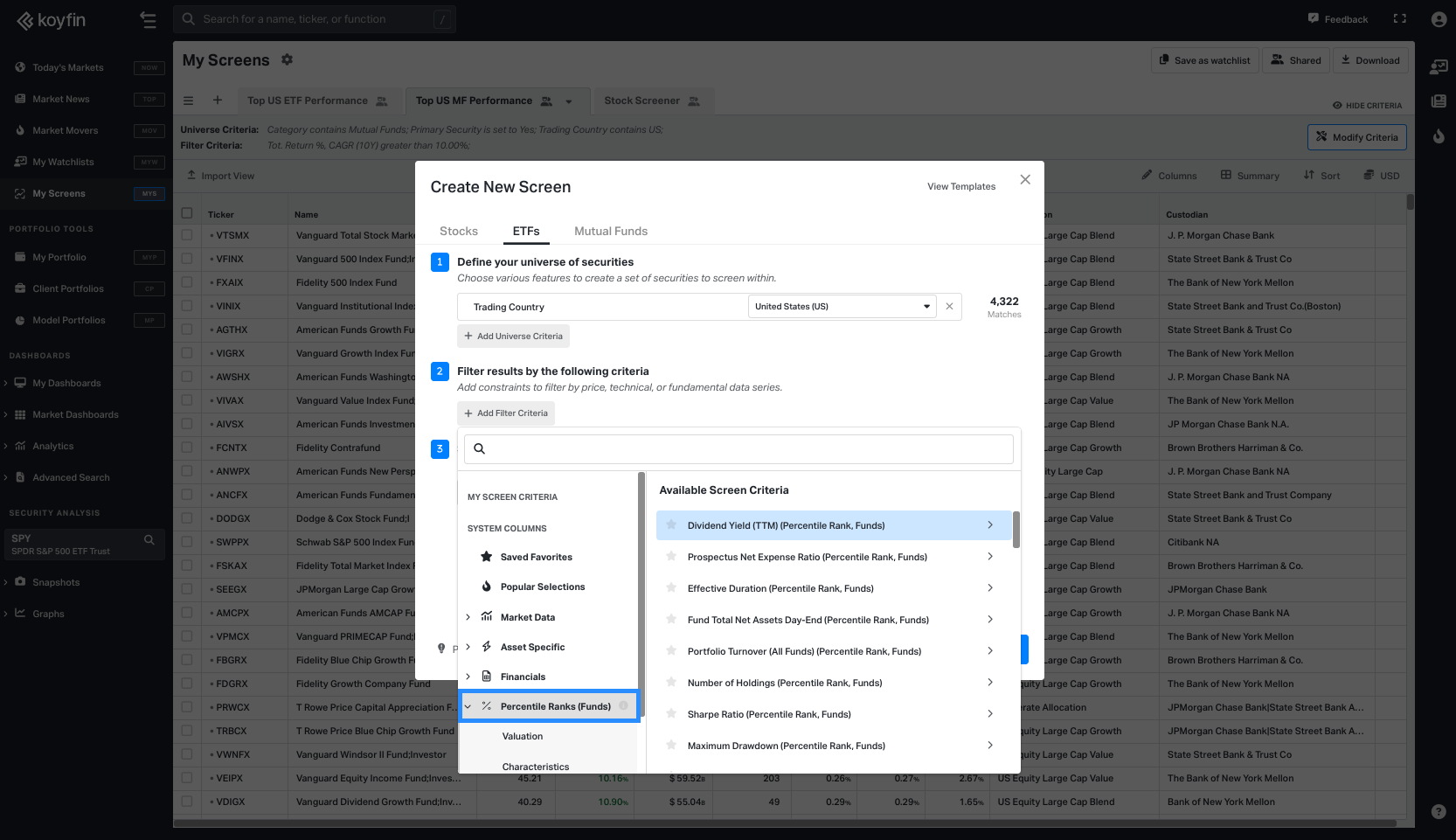Remove the Trading Country criterion

click(x=949, y=307)
